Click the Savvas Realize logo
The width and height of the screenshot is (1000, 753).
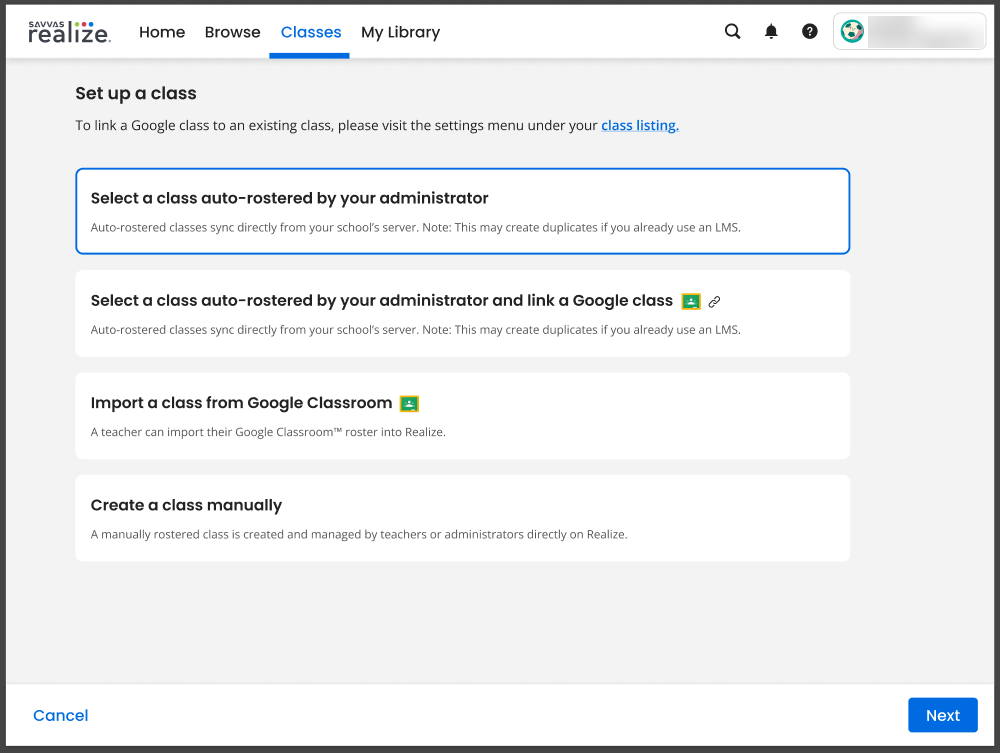click(70, 32)
